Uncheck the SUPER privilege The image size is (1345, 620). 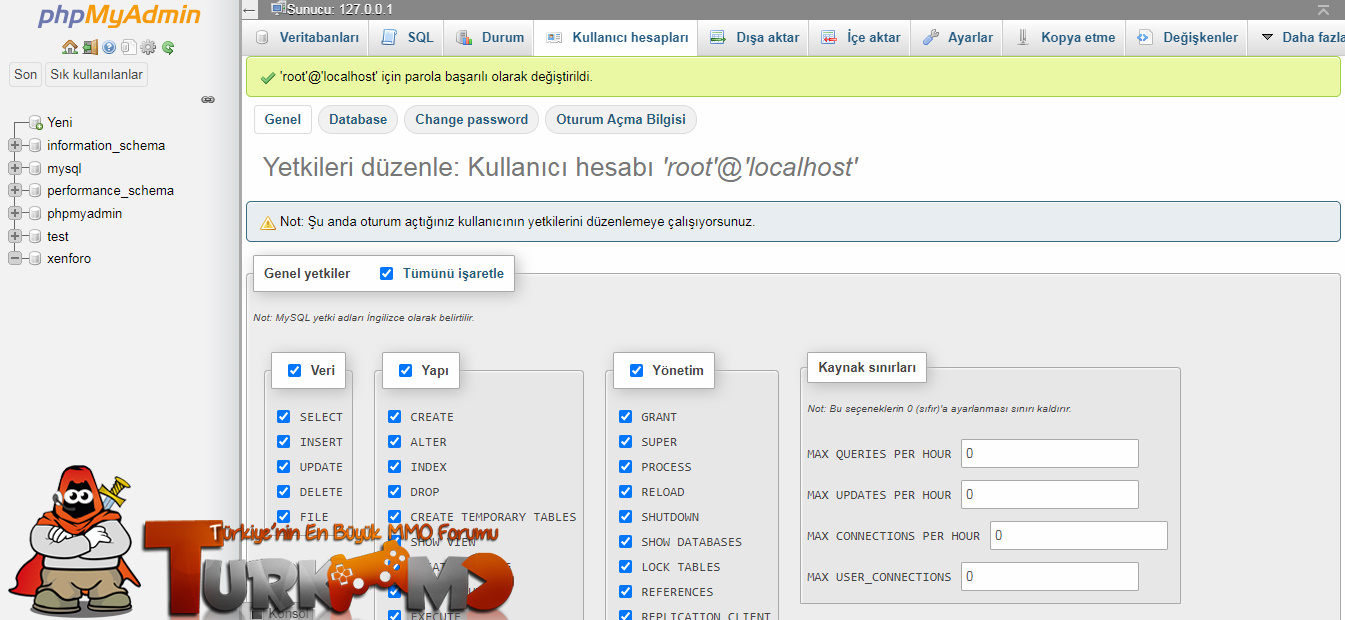point(625,442)
